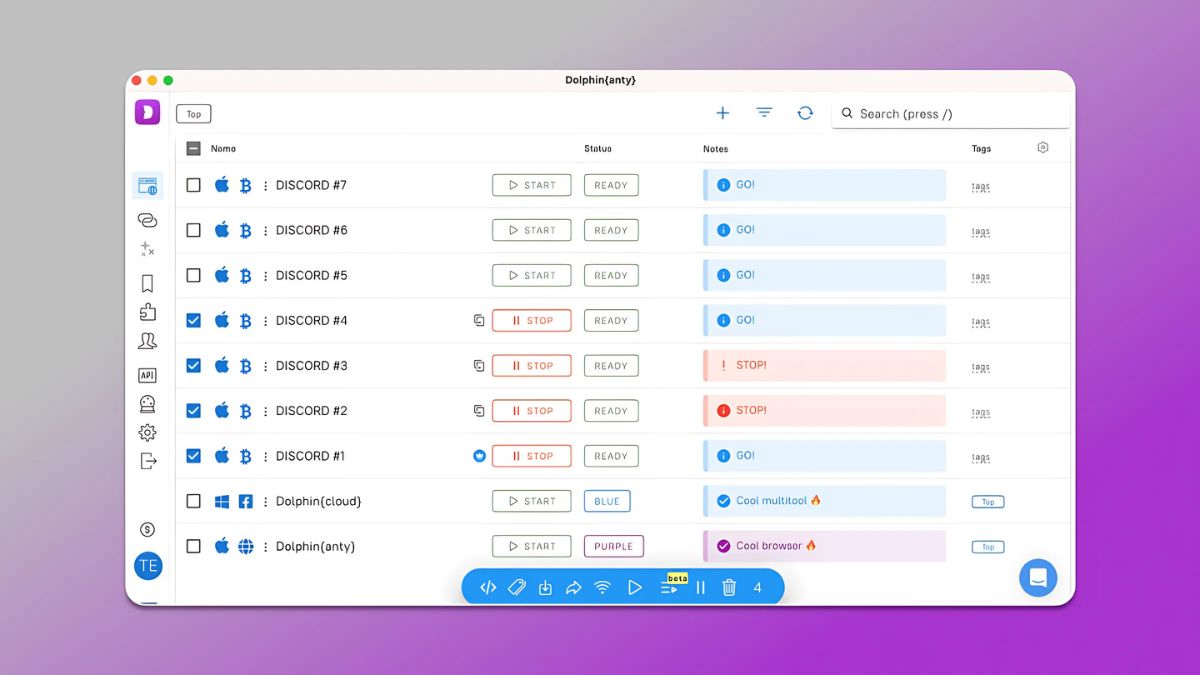The image size is (1200, 675).
Task: Click the Search input field
Action: 951,114
